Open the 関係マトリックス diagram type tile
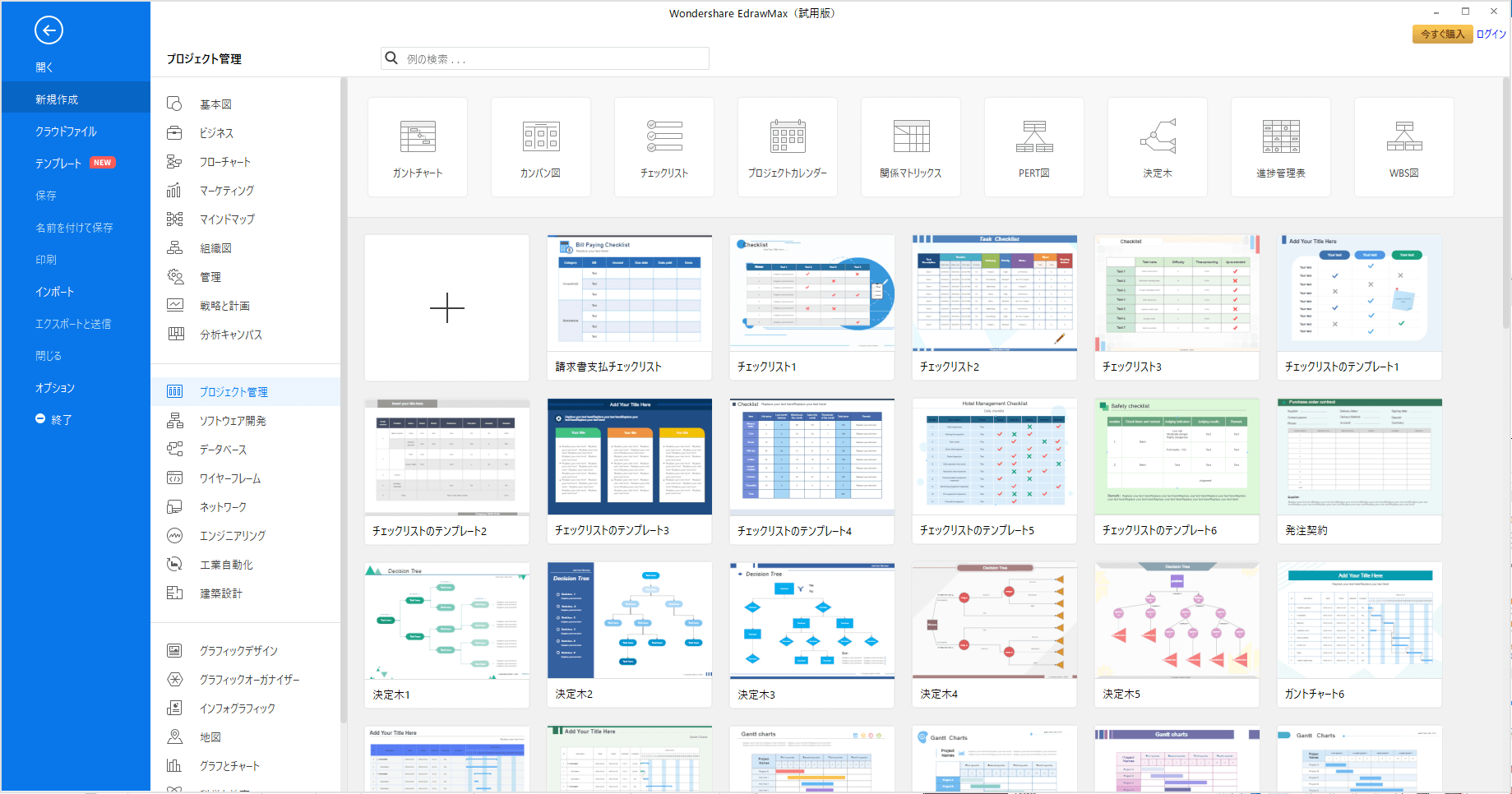This screenshot has width=1512, height=794. click(911, 147)
